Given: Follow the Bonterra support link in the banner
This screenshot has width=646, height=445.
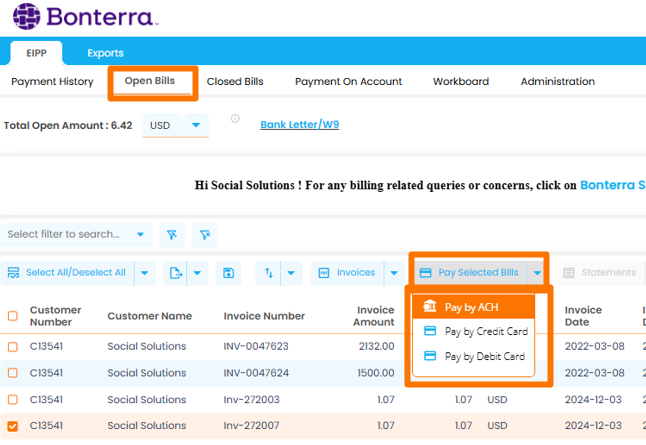Looking at the screenshot, I should (x=613, y=185).
